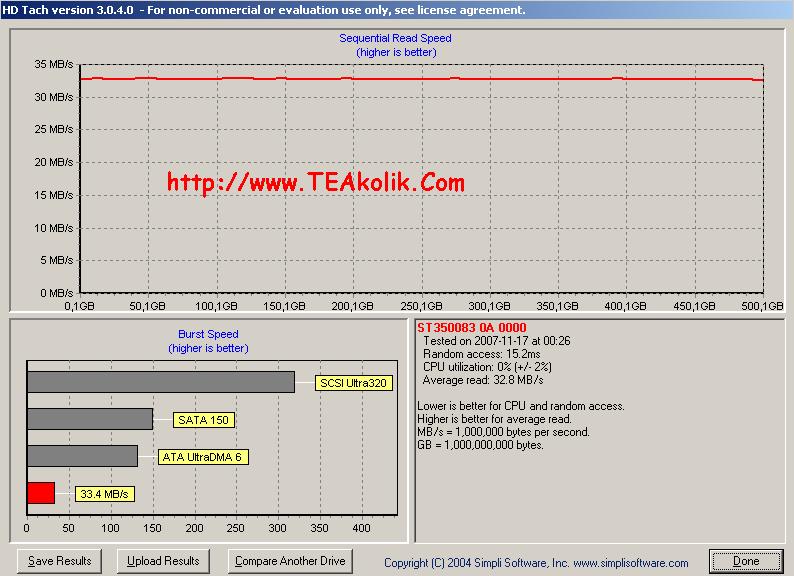
Task: Click the Sequential Read Speed chart title
Action: coord(395,38)
